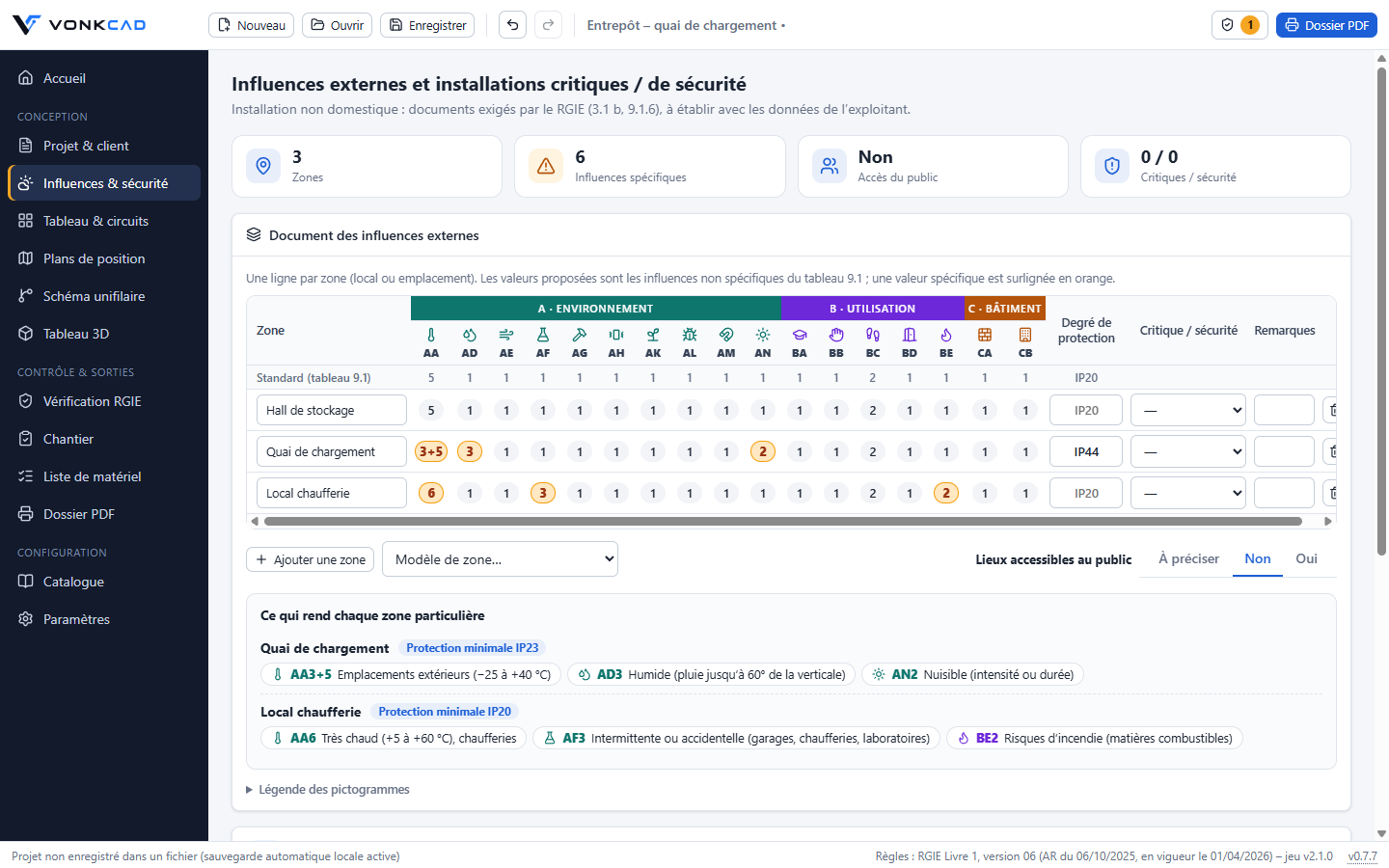Select 'À préciser' for public access
Image resolution: width=1389 pixels, height=868 pixels.
1188,559
